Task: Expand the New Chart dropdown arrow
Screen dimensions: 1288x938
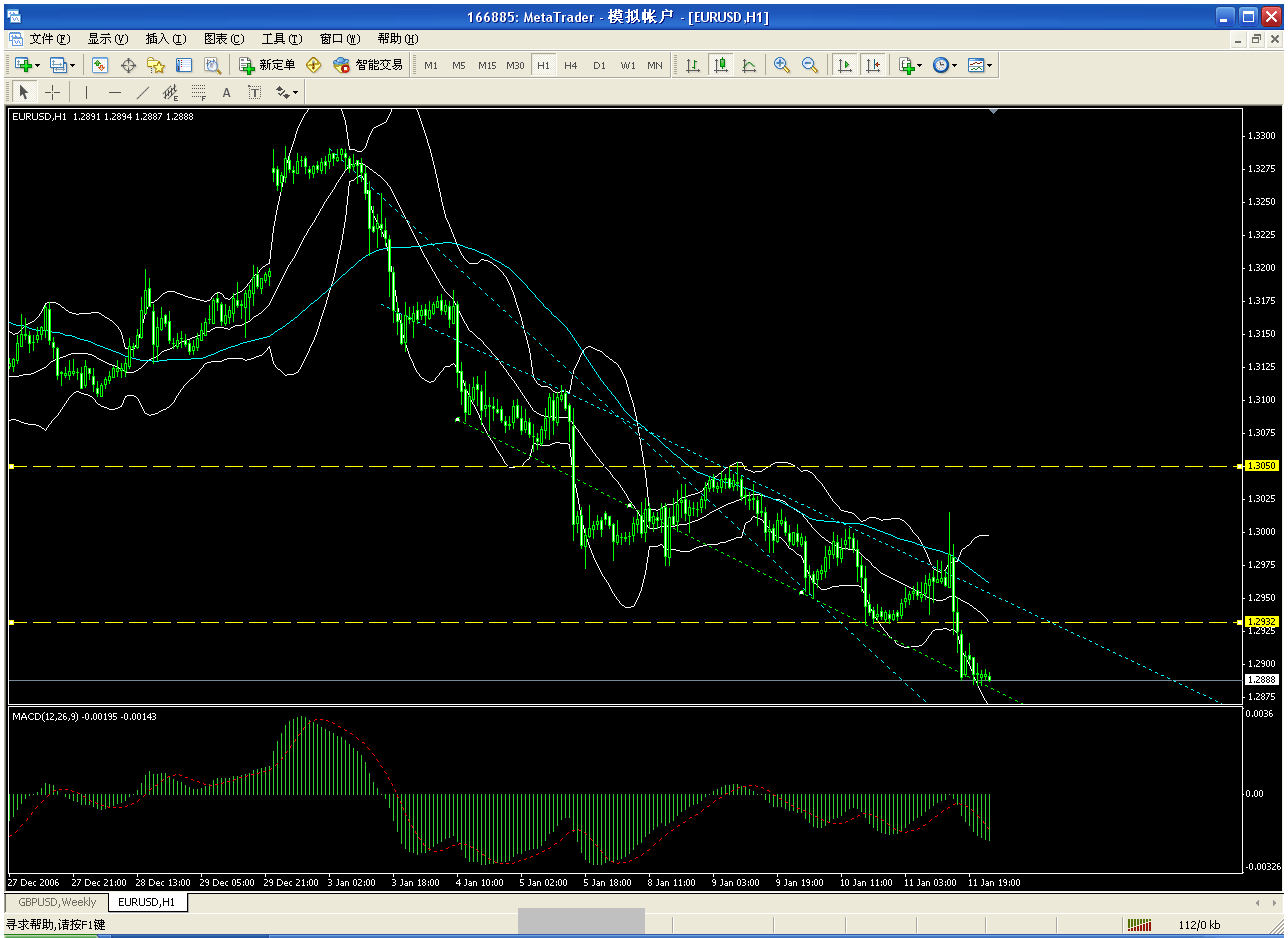Action: pos(38,66)
